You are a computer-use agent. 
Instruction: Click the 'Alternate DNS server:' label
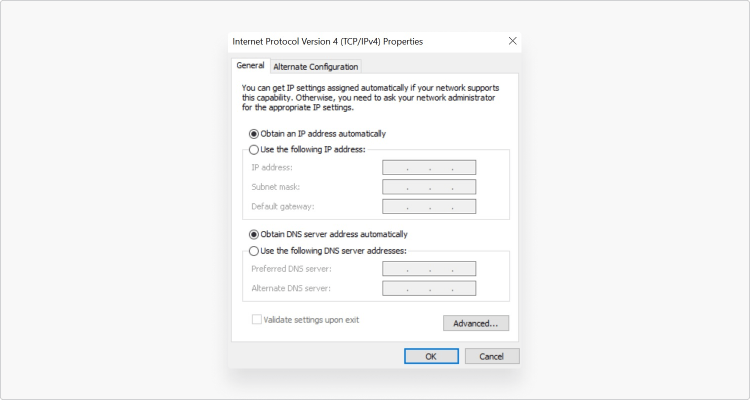coord(291,289)
